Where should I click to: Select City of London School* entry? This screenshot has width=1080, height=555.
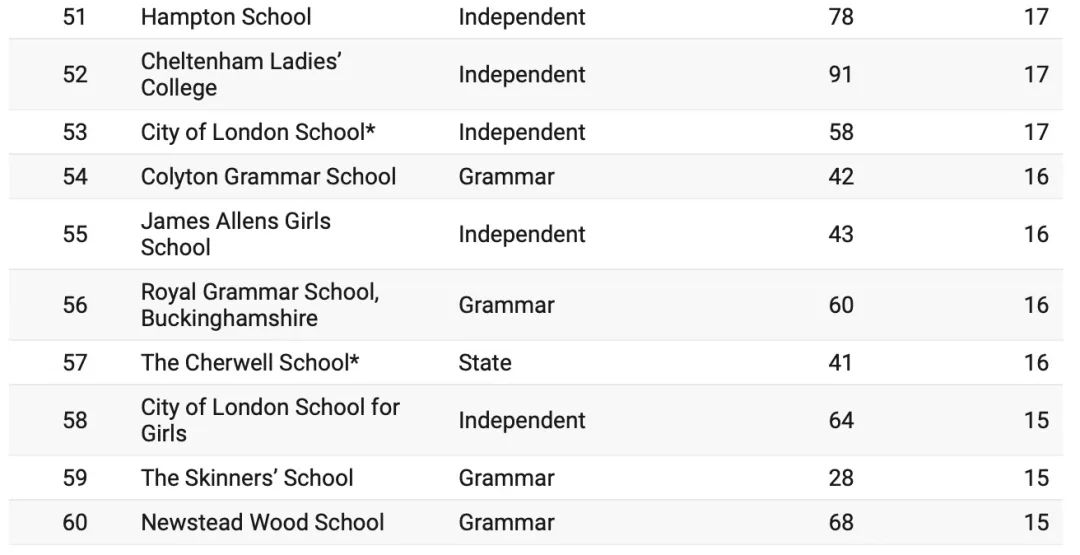pos(258,132)
